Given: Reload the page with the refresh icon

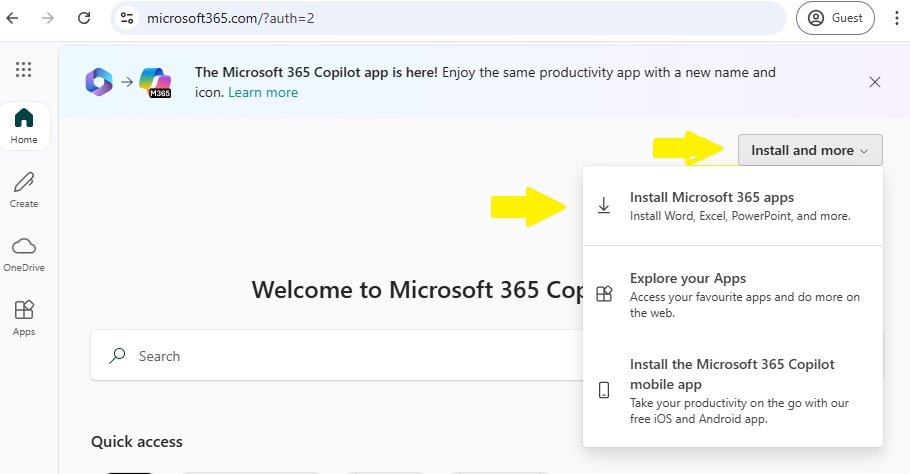Looking at the screenshot, I should pyautogui.click(x=84, y=18).
